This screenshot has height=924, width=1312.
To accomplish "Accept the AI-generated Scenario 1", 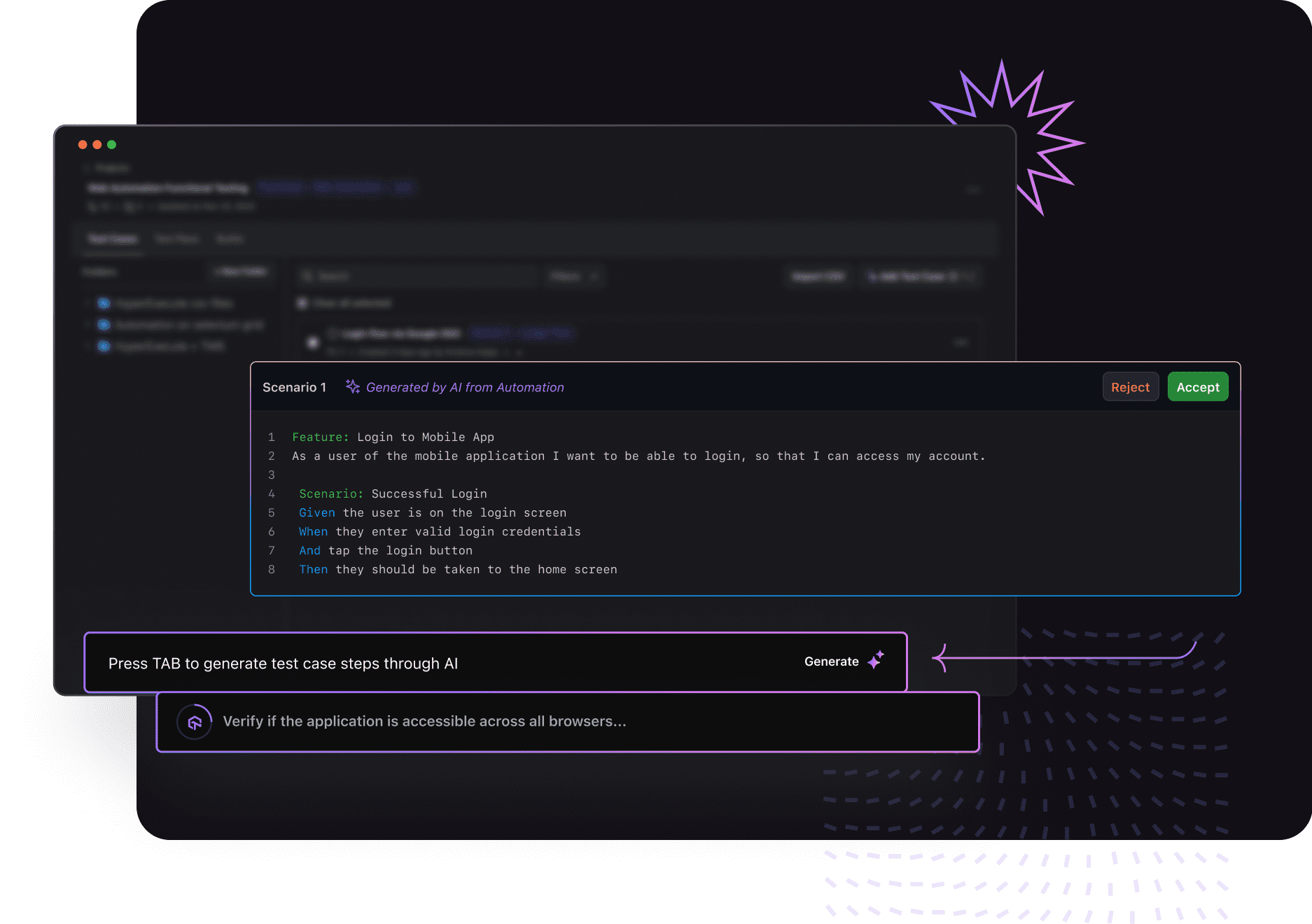I will point(1197,387).
